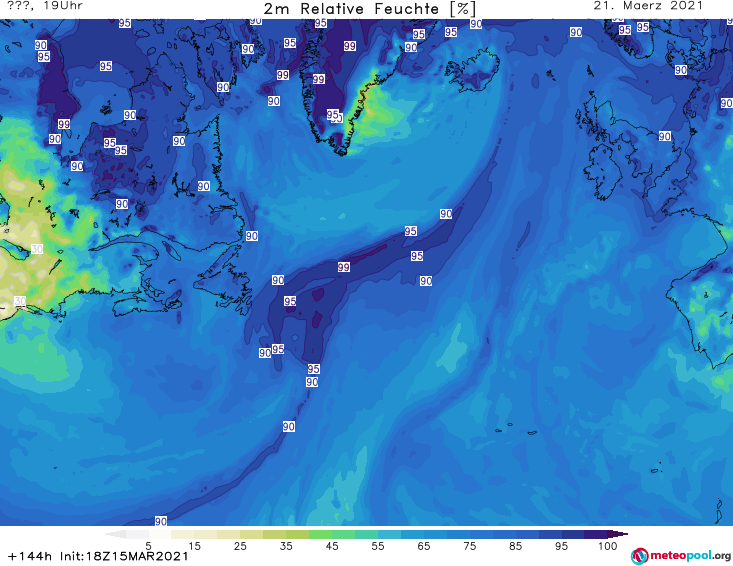Click the colorbar label '5'

[148, 546]
